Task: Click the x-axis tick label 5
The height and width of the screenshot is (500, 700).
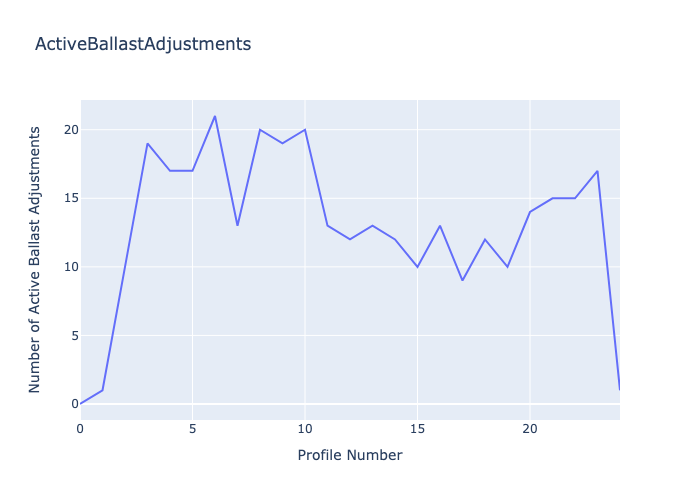Action: tap(193, 428)
